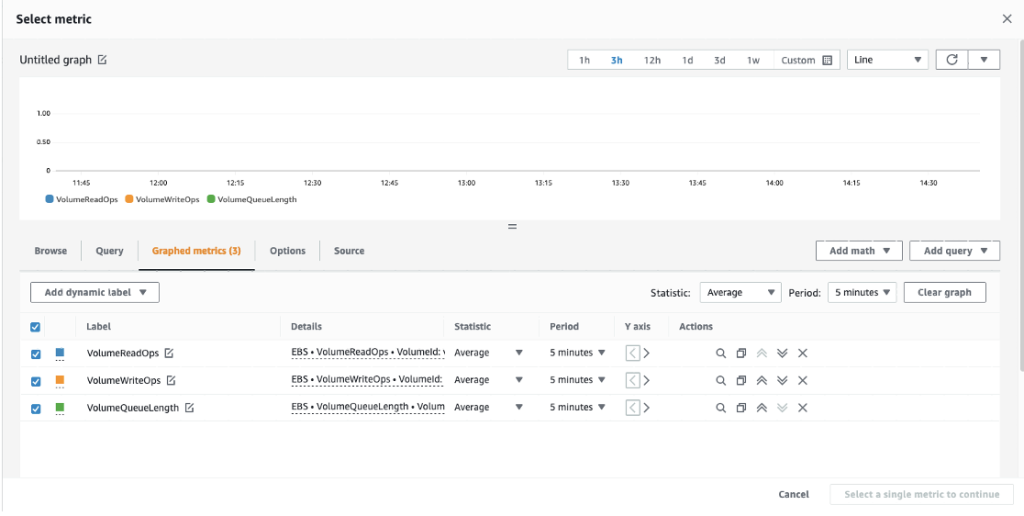The image size is (1024, 516).
Task: Search the VolumeReadOps metric in row actions
Action: pyautogui.click(x=721, y=353)
